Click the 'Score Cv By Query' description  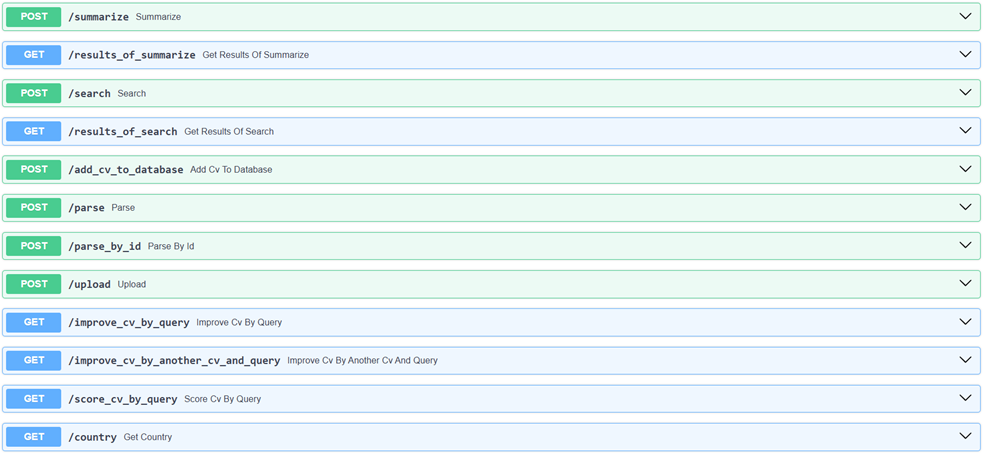pos(223,399)
